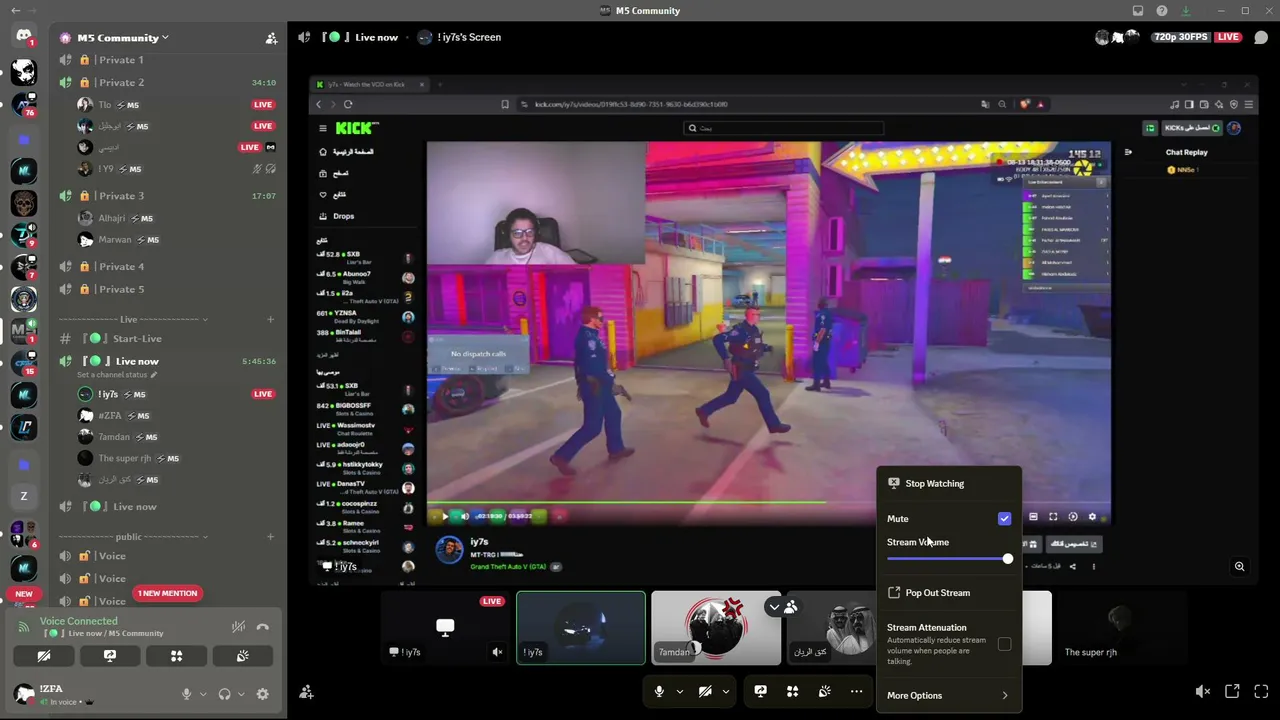Go back with title bar back arrow
Screen dimensions: 1280x720
click(15, 11)
